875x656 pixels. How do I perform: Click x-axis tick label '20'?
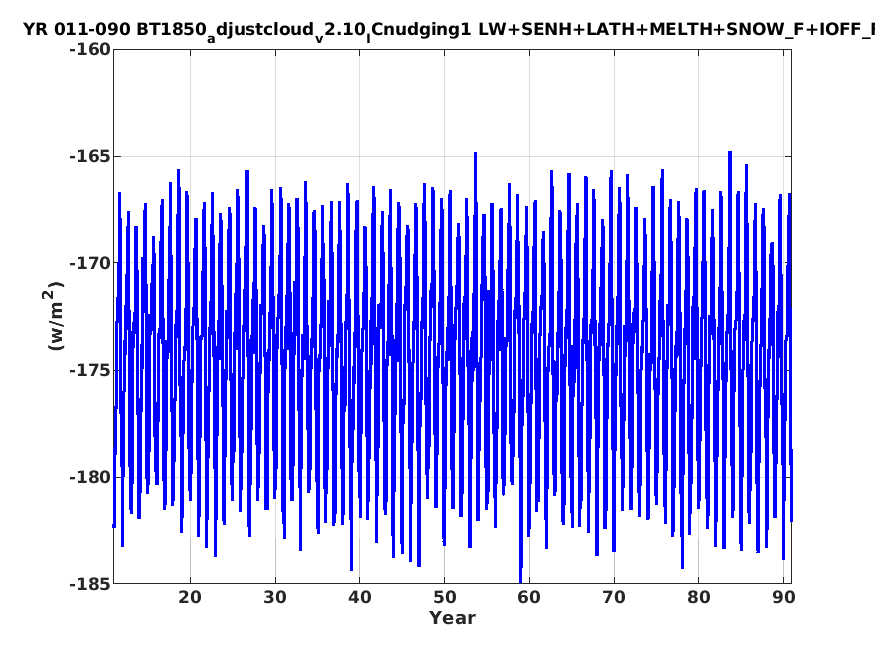tap(190, 597)
